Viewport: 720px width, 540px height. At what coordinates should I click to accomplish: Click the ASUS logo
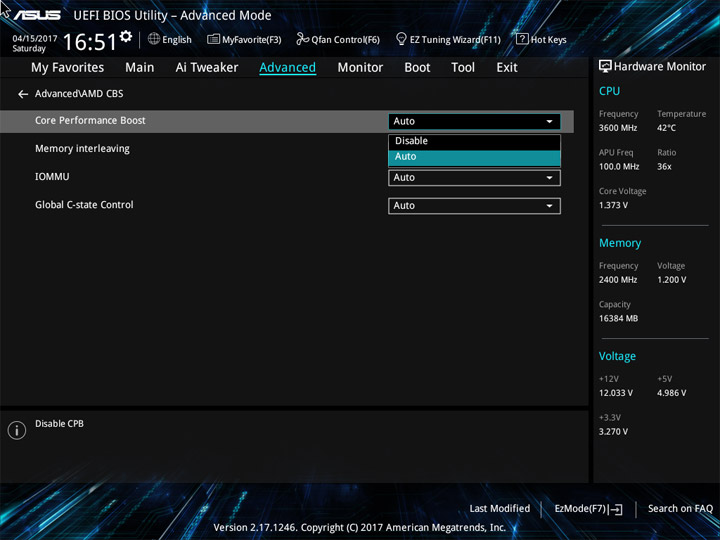pyautogui.click(x=37, y=15)
